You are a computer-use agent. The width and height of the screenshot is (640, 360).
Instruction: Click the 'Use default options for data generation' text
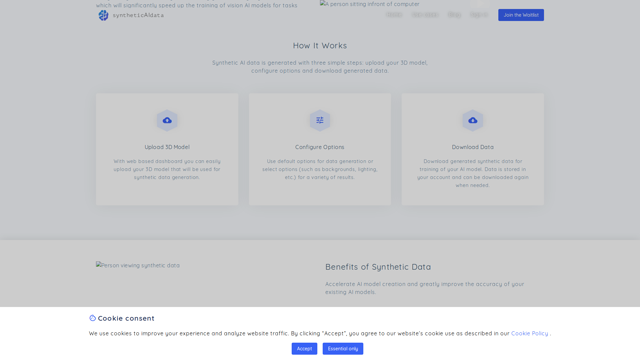pos(320,169)
